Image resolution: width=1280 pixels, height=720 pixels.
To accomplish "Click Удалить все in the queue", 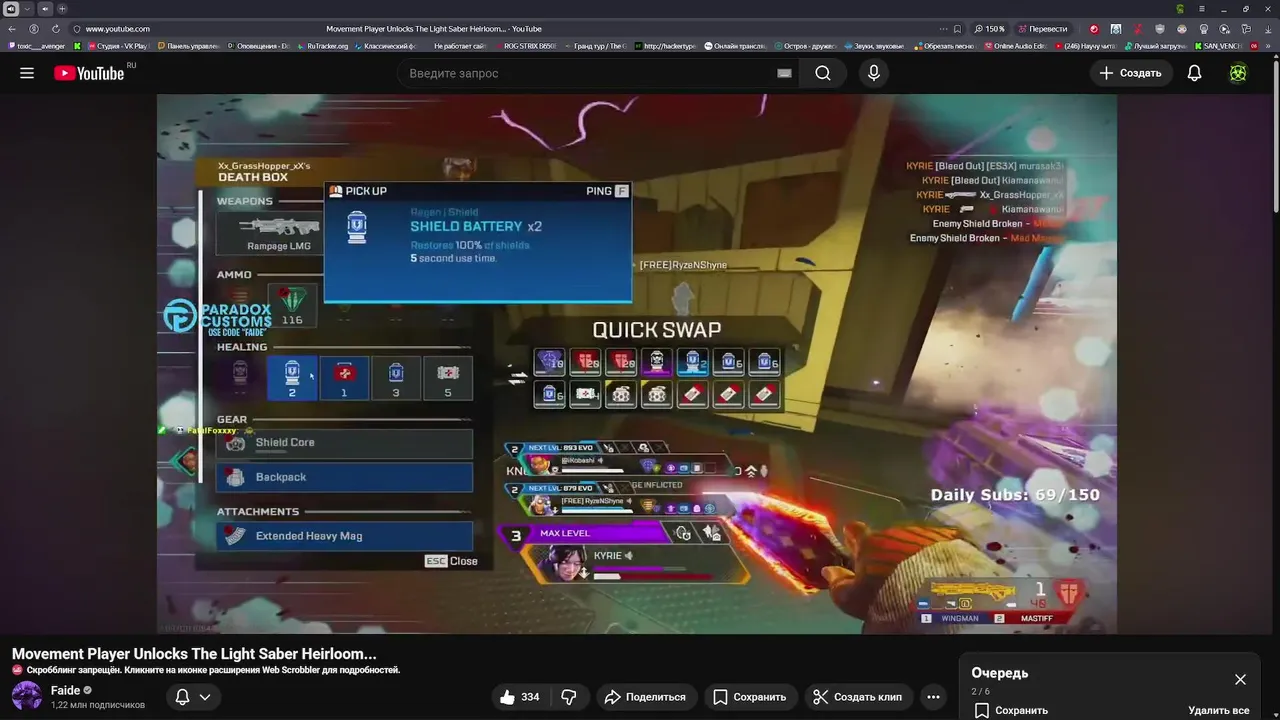I will pos(1218,710).
